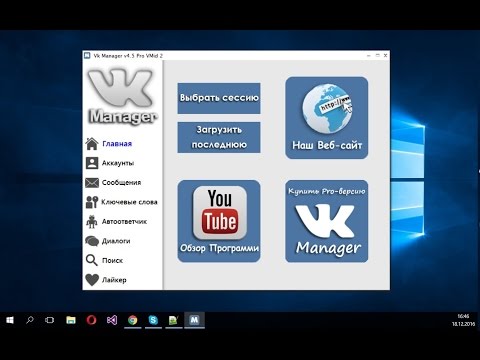
Task: Open the Аккаунты person icon
Action: [x=92, y=163]
